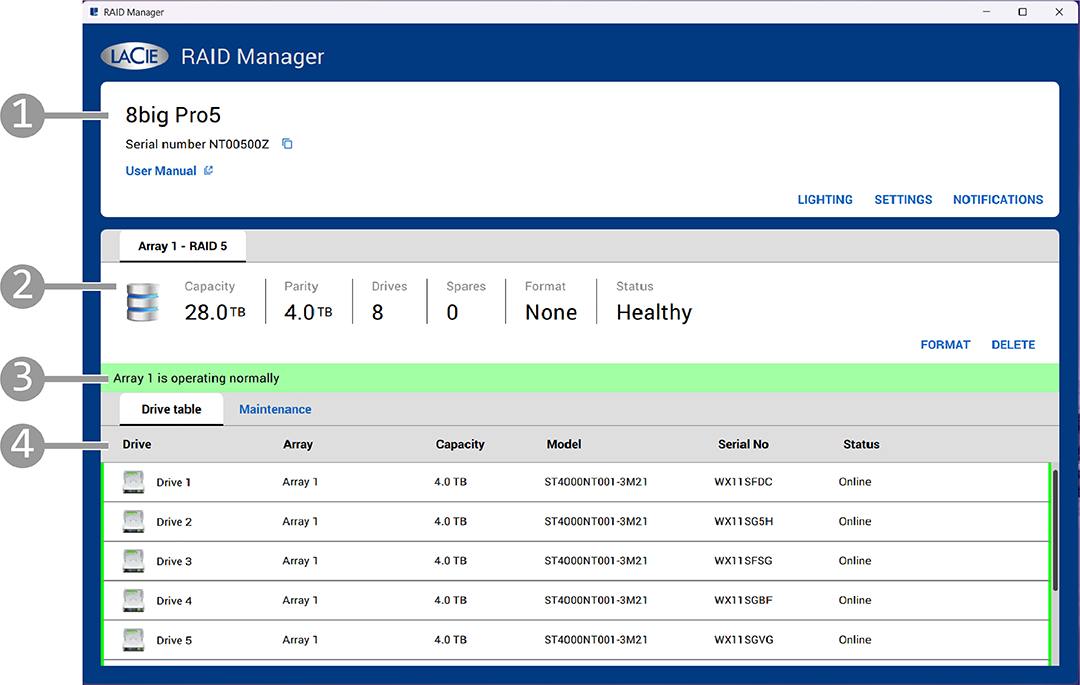Open the external link icon beside User Manual
1080x685 pixels.
[x=209, y=170]
